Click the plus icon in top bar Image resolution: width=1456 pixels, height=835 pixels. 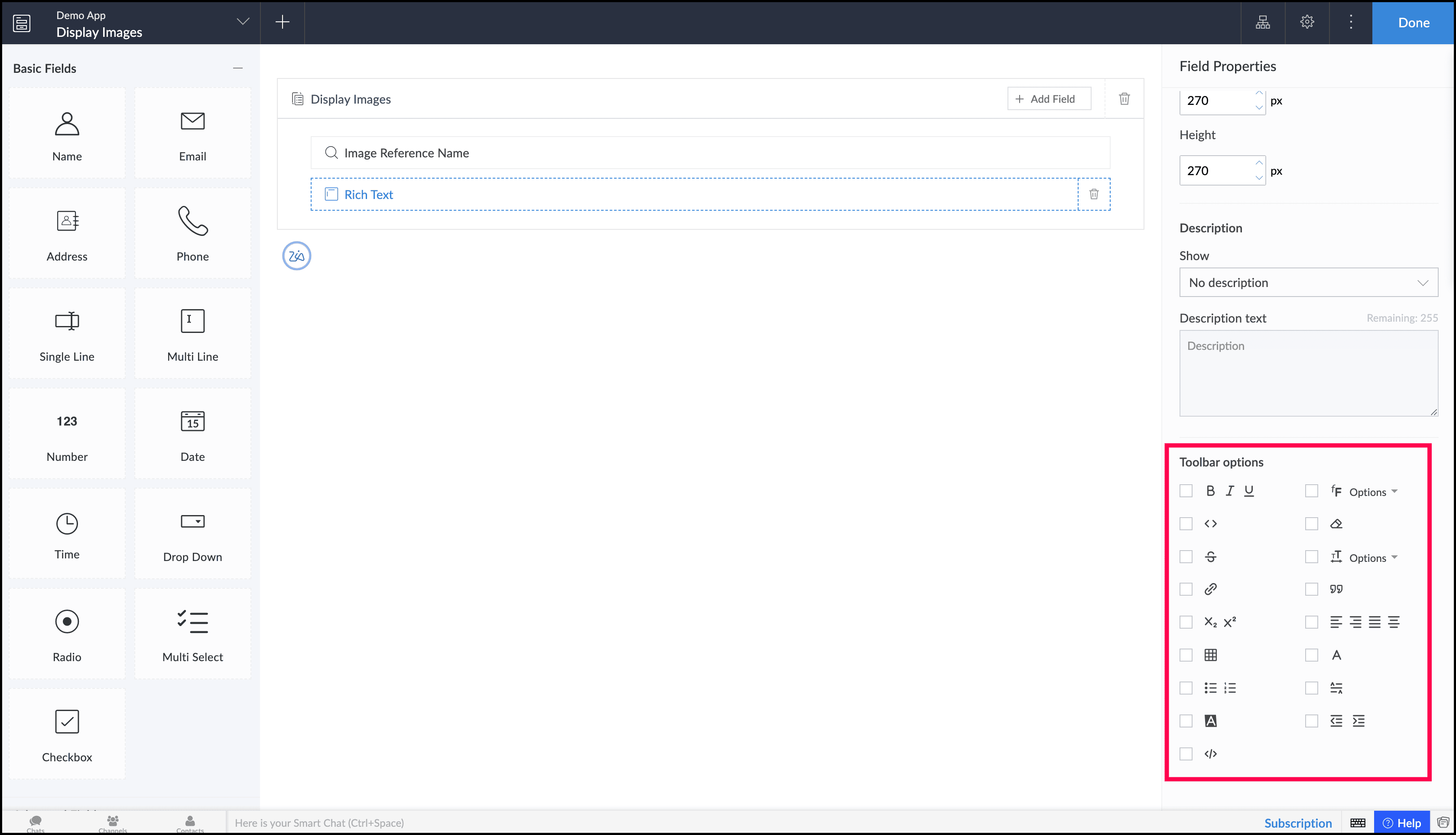click(x=282, y=23)
